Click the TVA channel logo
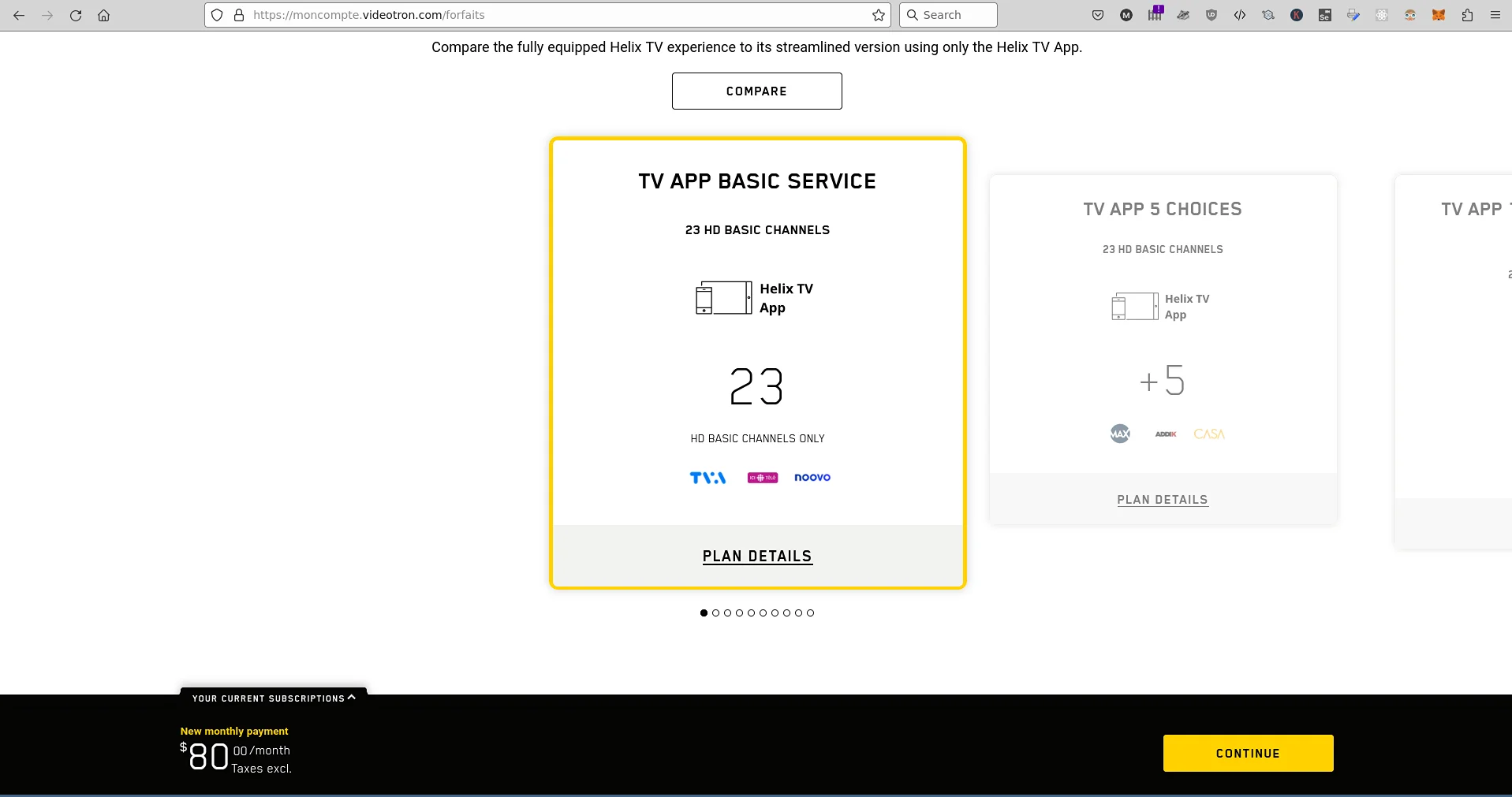The width and height of the screenshot is (1512, 797). (707, 478)
